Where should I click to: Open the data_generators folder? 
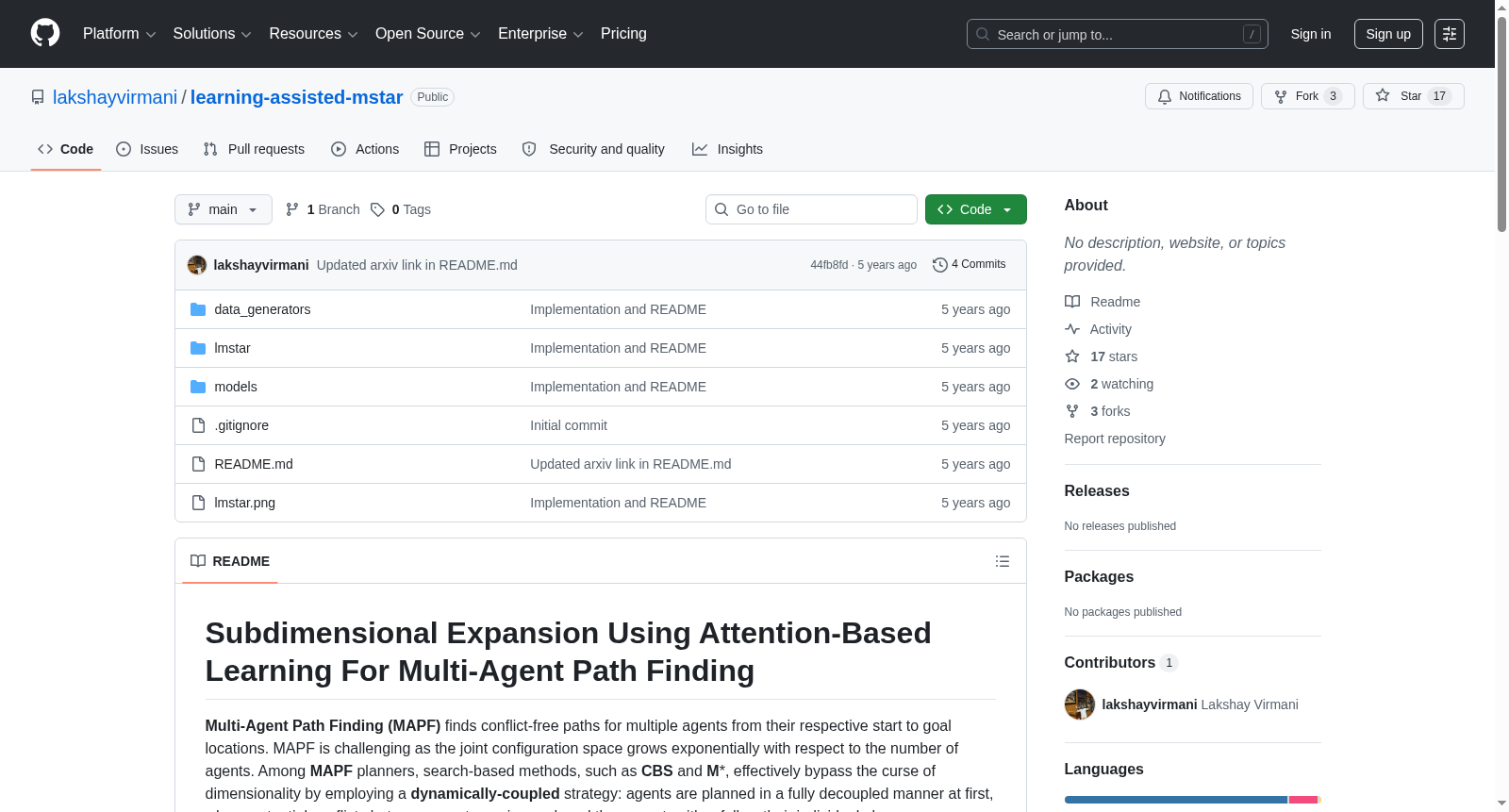[x=262, y=309]
